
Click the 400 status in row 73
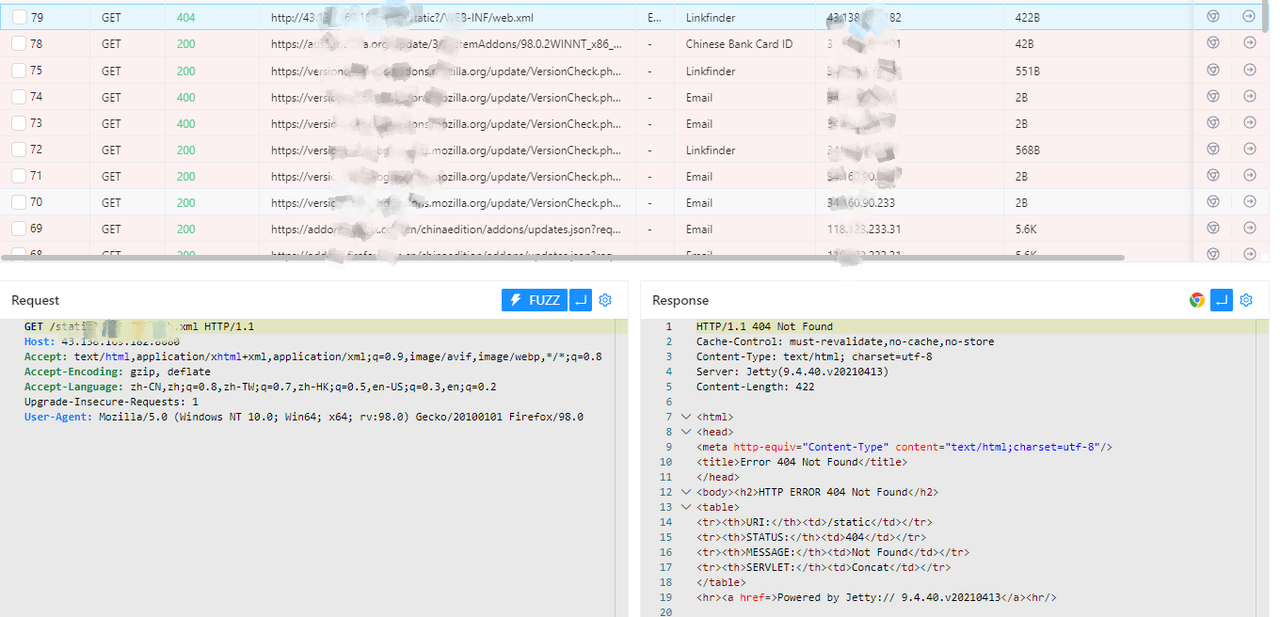tap(186, 124)
